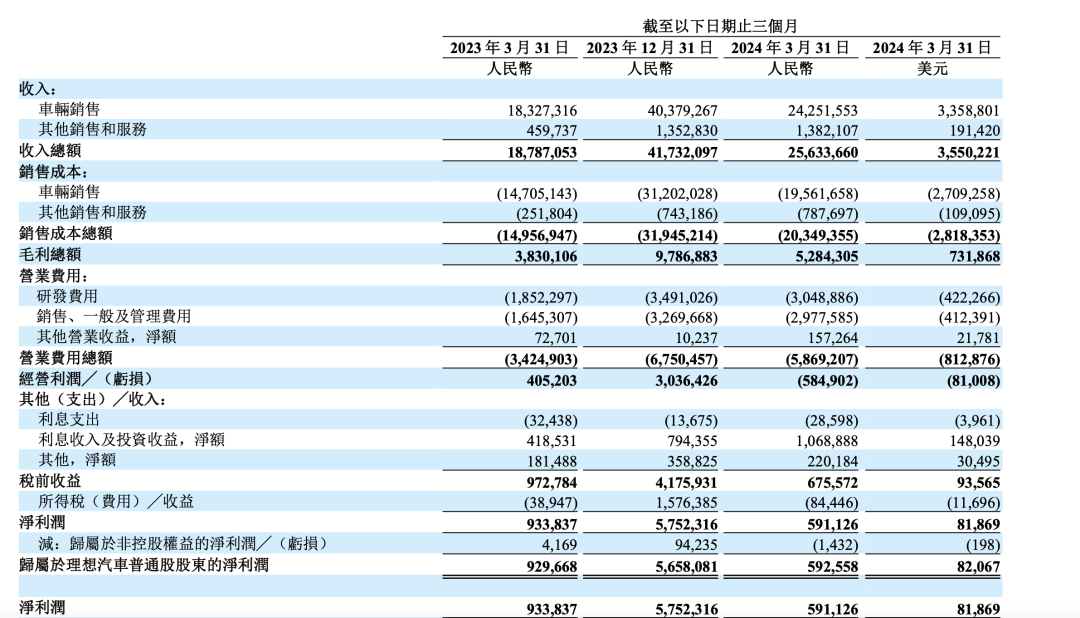Image resolution: width=1080 pixels, height=618 pixels.
Task: Click operating profit value 405,203
Action: [x=552, y=381]
